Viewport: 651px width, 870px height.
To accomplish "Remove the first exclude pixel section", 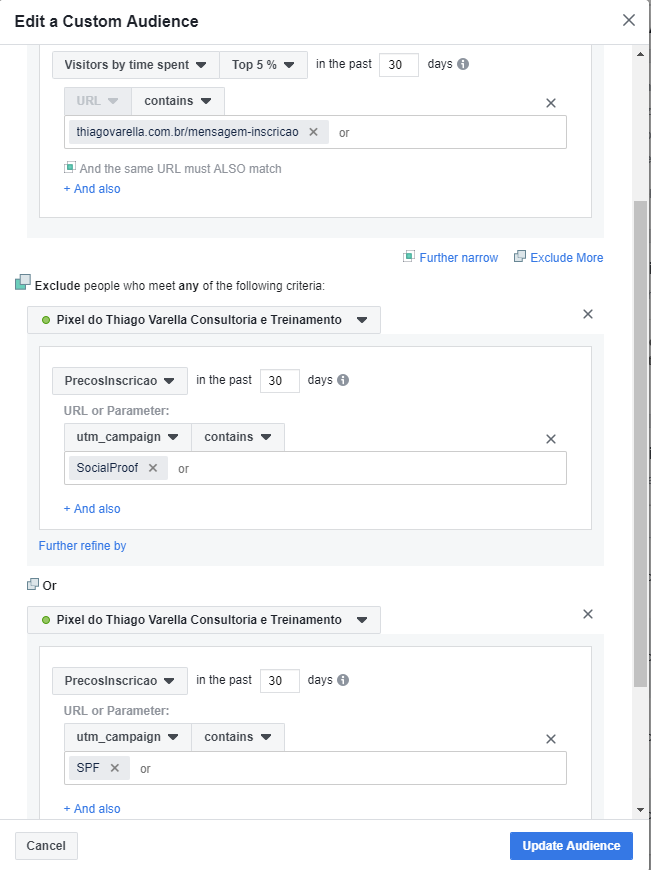I will (x=588, y=314).
